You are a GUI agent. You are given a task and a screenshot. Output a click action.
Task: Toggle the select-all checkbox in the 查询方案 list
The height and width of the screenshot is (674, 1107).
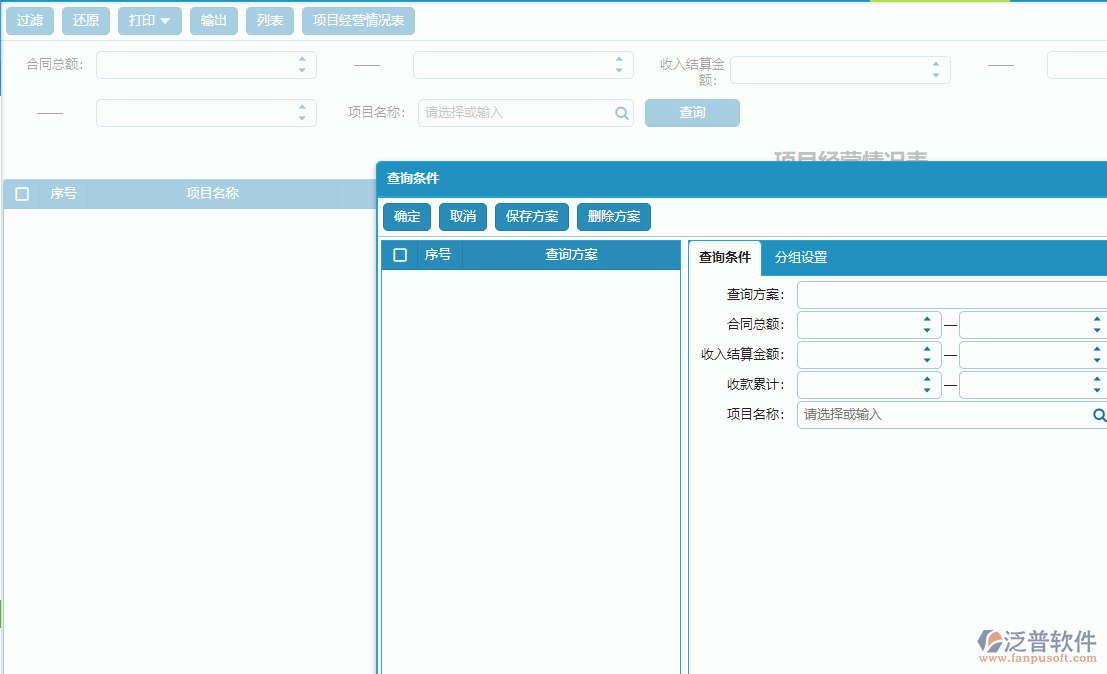pos(400,255)
